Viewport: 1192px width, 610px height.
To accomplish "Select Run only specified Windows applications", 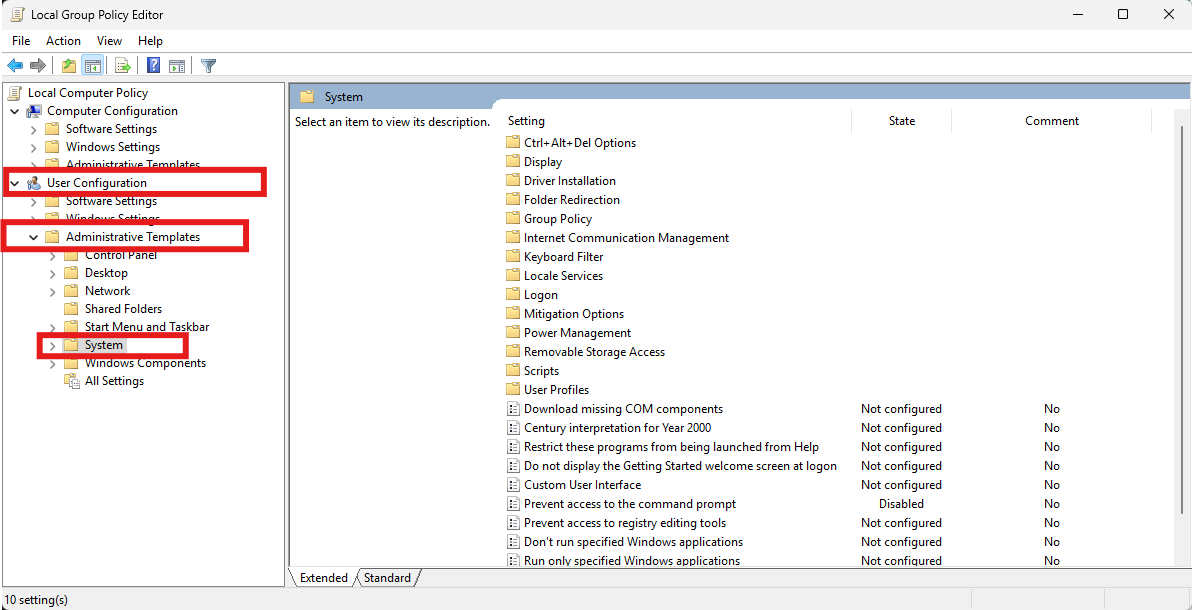I will [632, 561].
